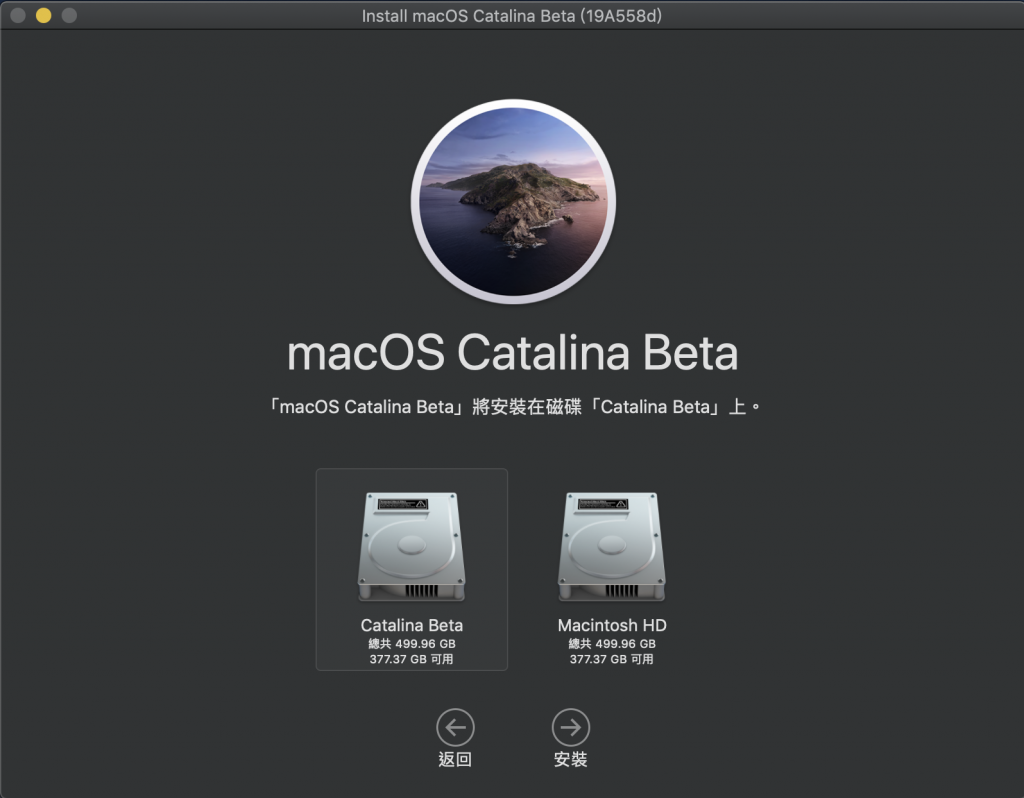The height and width of the screenshot is (798, 1024).
Task: Minimize the installer window with yellow button
Action: (44, 15)
